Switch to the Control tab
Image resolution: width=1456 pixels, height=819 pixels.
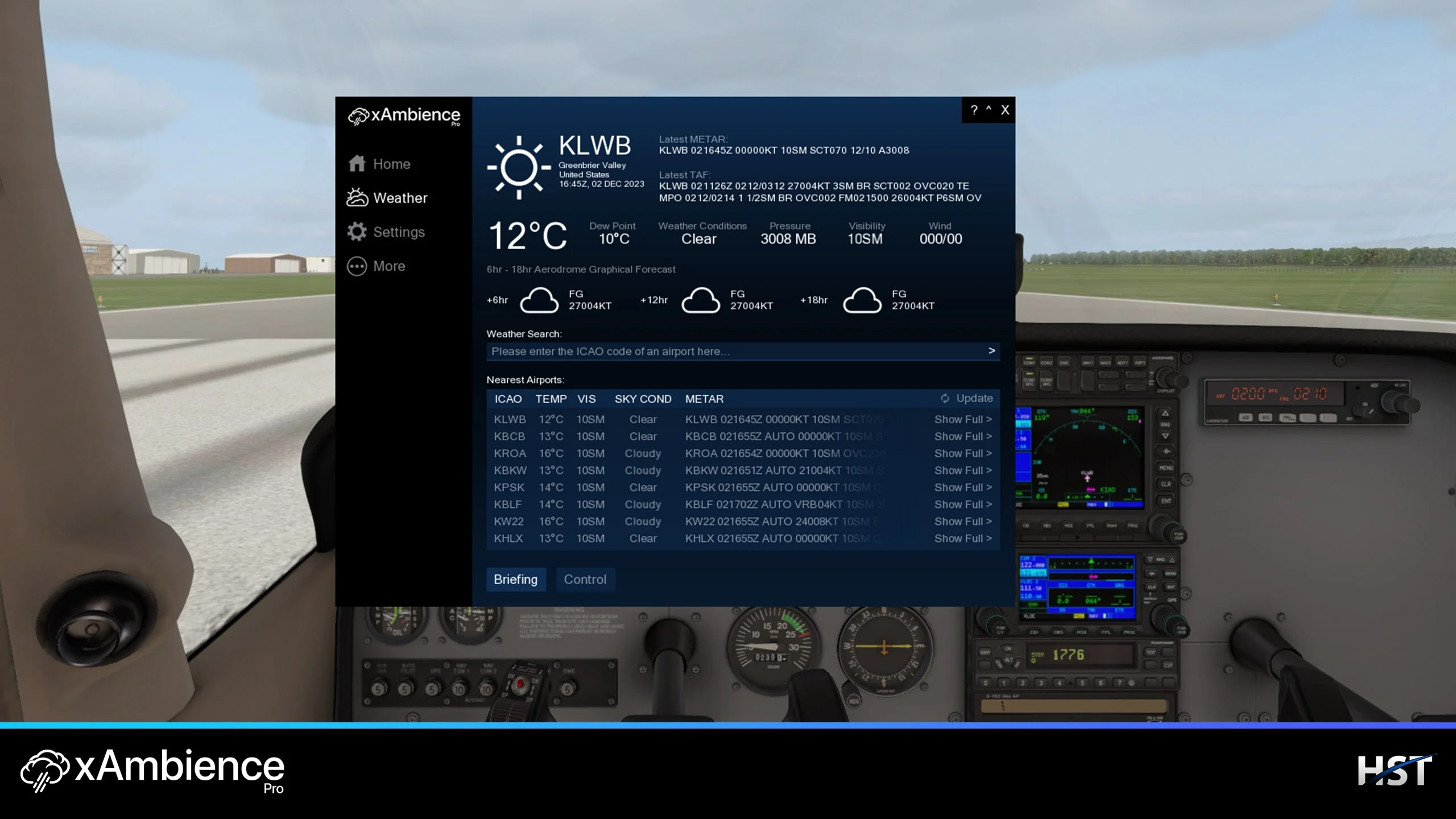click(x=585, y=580)
